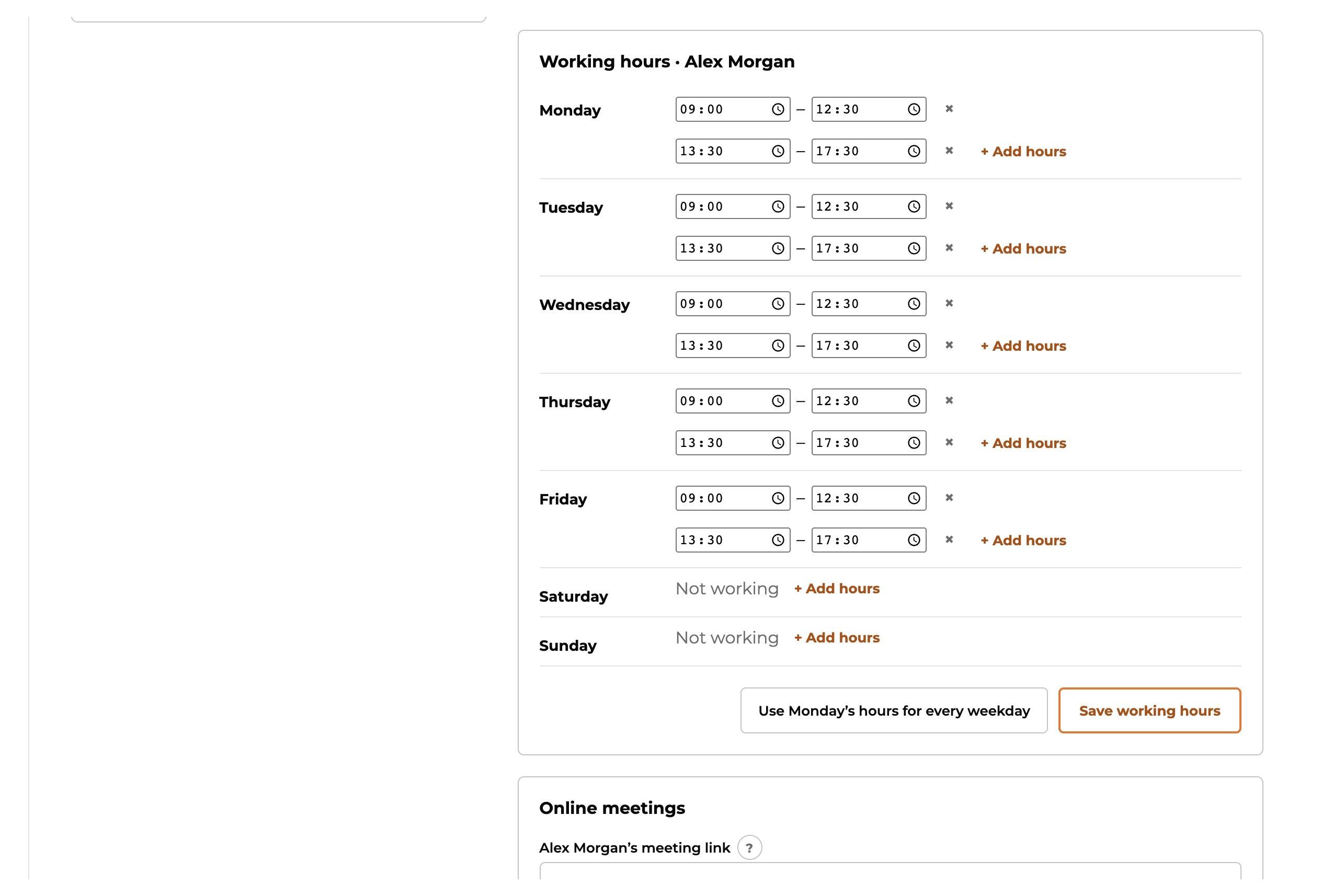
Task: Edit Friday's 13:30 start time field
Action: 733,540
